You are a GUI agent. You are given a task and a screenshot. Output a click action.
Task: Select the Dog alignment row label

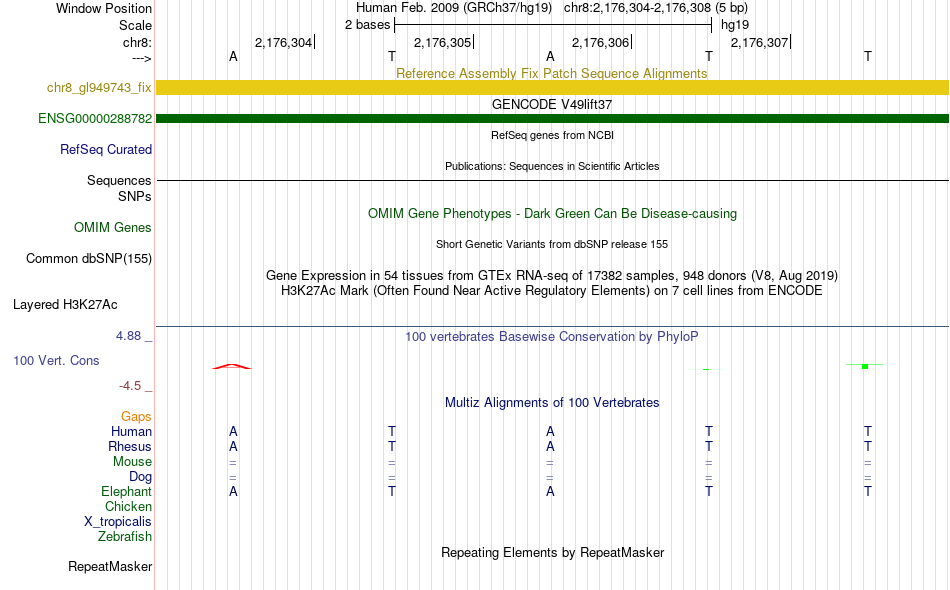click(140, 477)
